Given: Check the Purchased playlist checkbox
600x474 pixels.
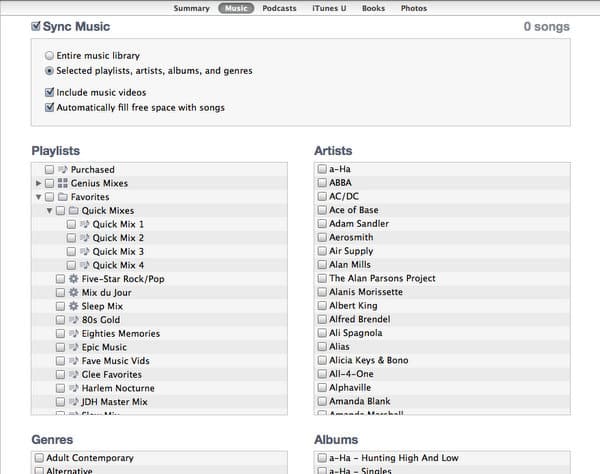Looking at the screenshot, I should click(49, 169).
